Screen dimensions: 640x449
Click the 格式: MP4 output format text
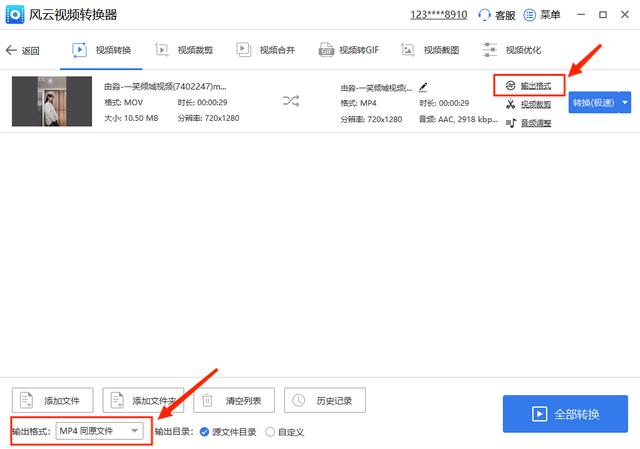pyautogui.click(x=358, y=103)
